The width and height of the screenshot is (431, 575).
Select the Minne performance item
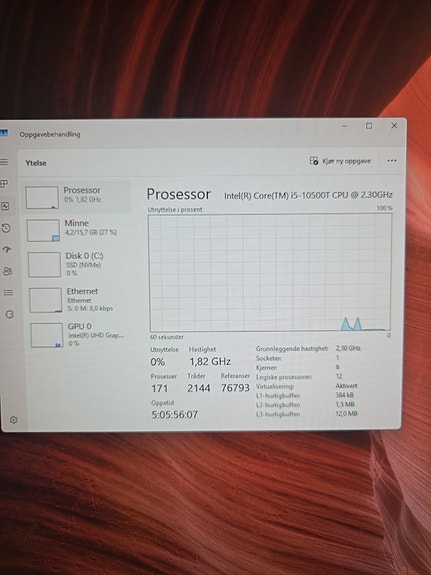[x=78, y=230]
